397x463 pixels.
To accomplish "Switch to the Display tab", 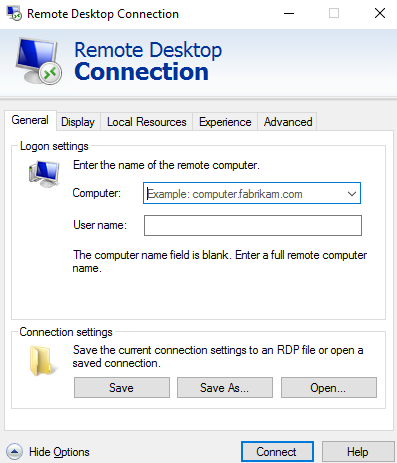I will [78, 122].
